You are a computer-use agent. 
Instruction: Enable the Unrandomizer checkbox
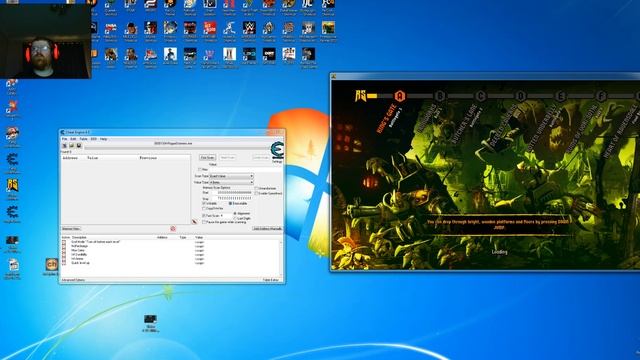coord(256,188)
